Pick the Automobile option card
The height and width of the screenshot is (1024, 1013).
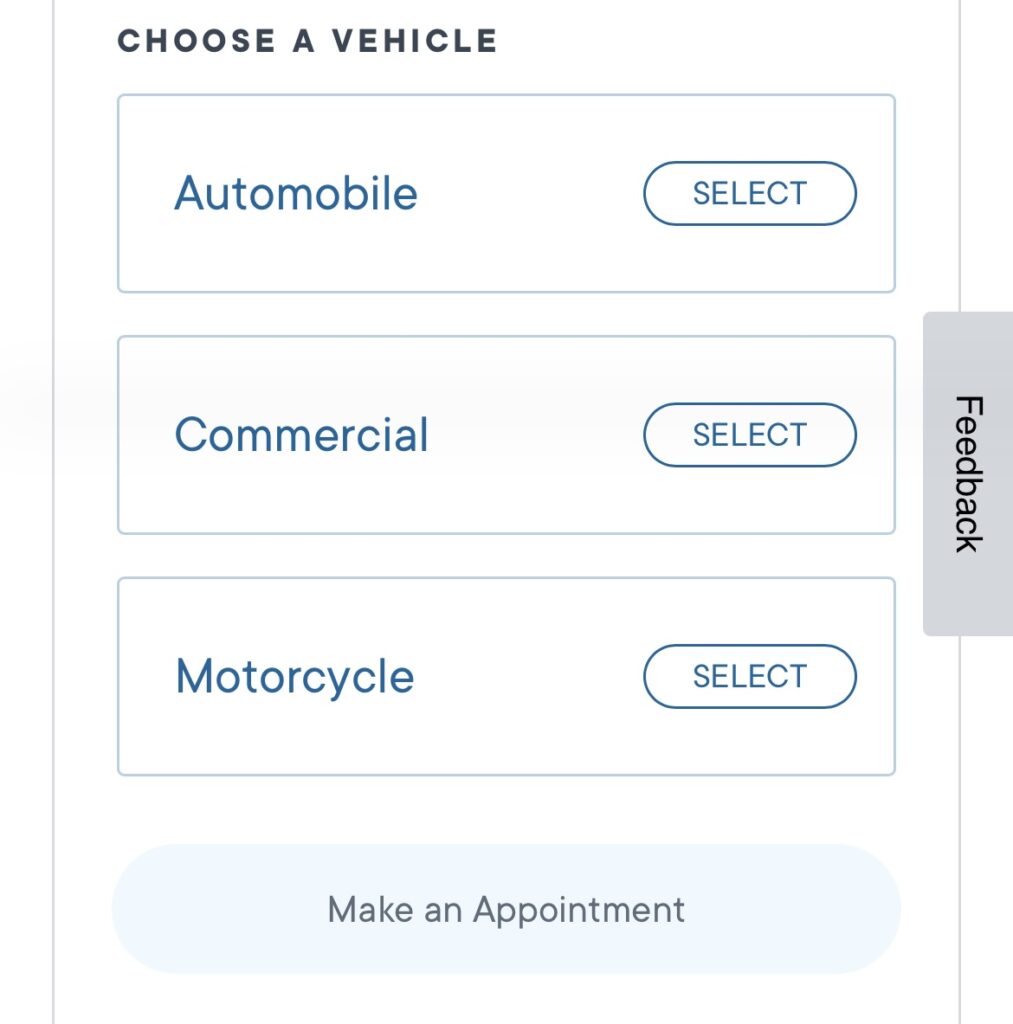click(x=506, y=193)
